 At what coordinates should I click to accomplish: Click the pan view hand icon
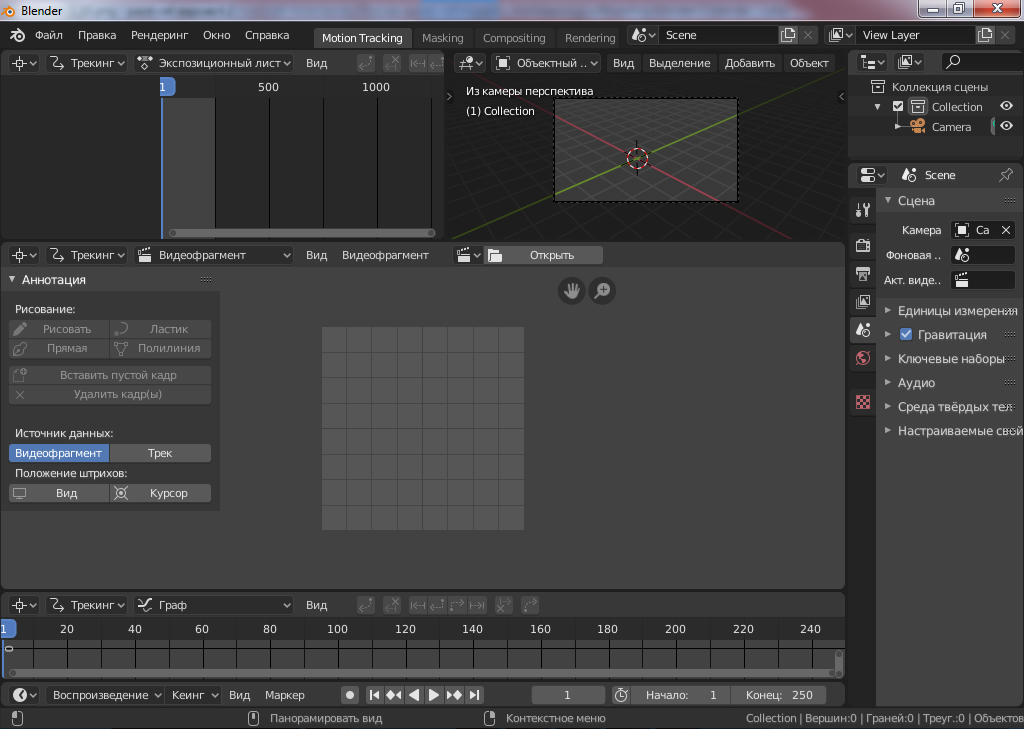[571, 291]
